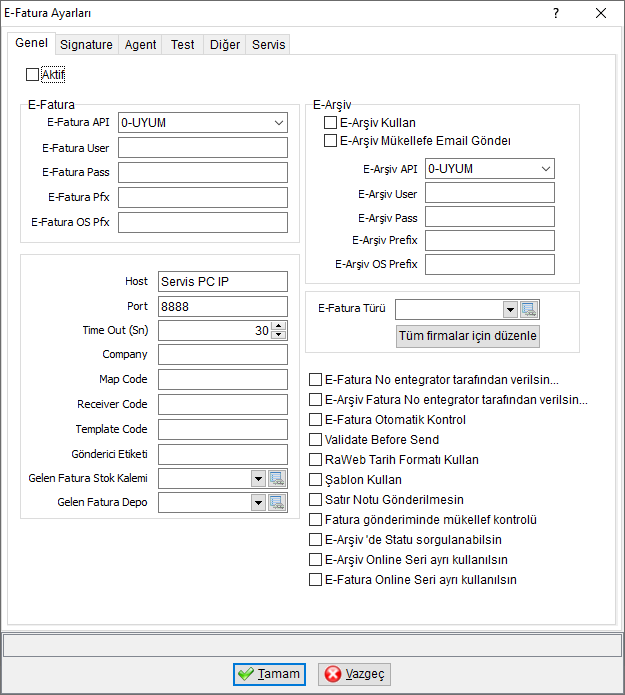625x695 pixels.
Task: Open lookup icon for Gelen Fatura Stok Kalemi
Action: (x=277, y=479)
